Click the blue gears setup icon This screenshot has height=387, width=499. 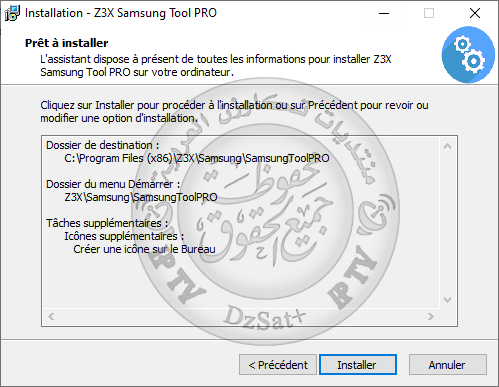tap(468, 55)
